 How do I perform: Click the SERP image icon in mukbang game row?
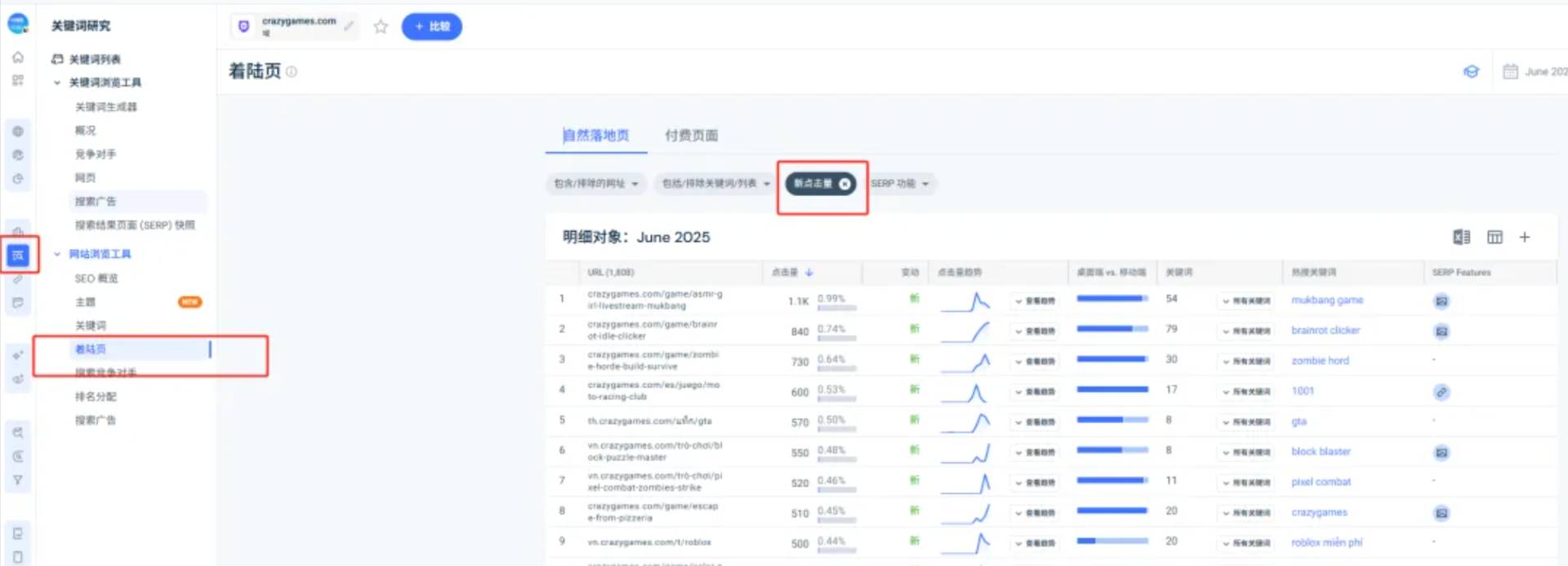coord(1441,301)
